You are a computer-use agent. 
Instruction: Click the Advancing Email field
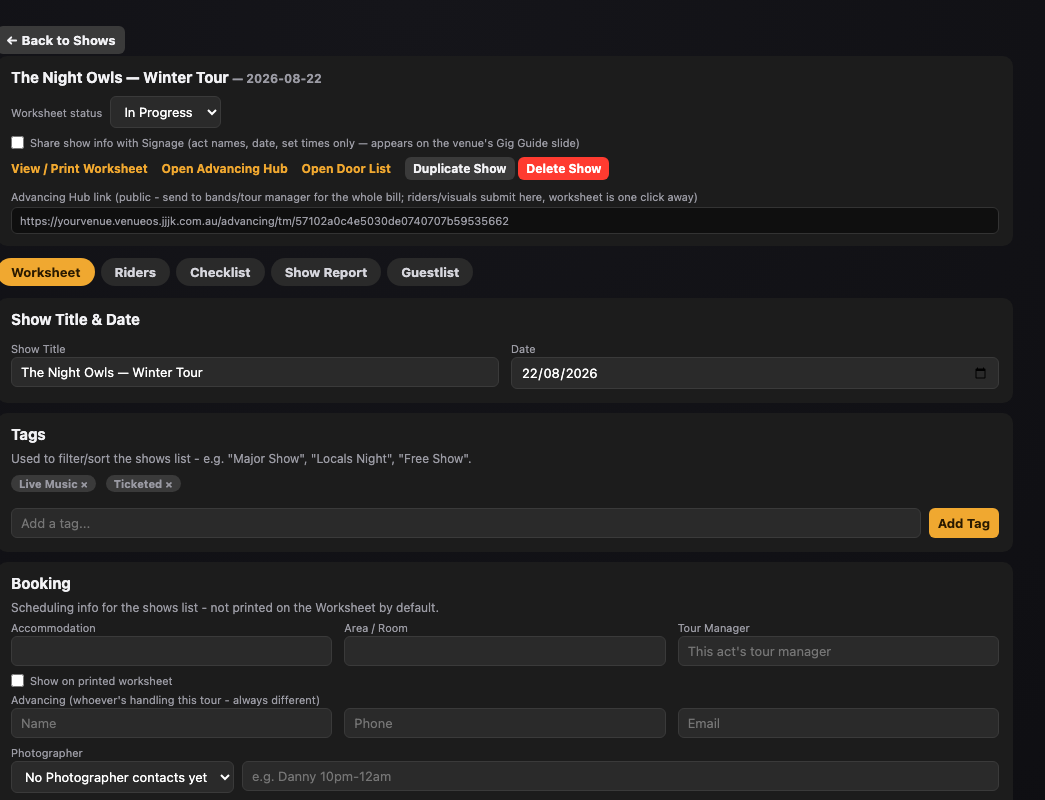838,723
